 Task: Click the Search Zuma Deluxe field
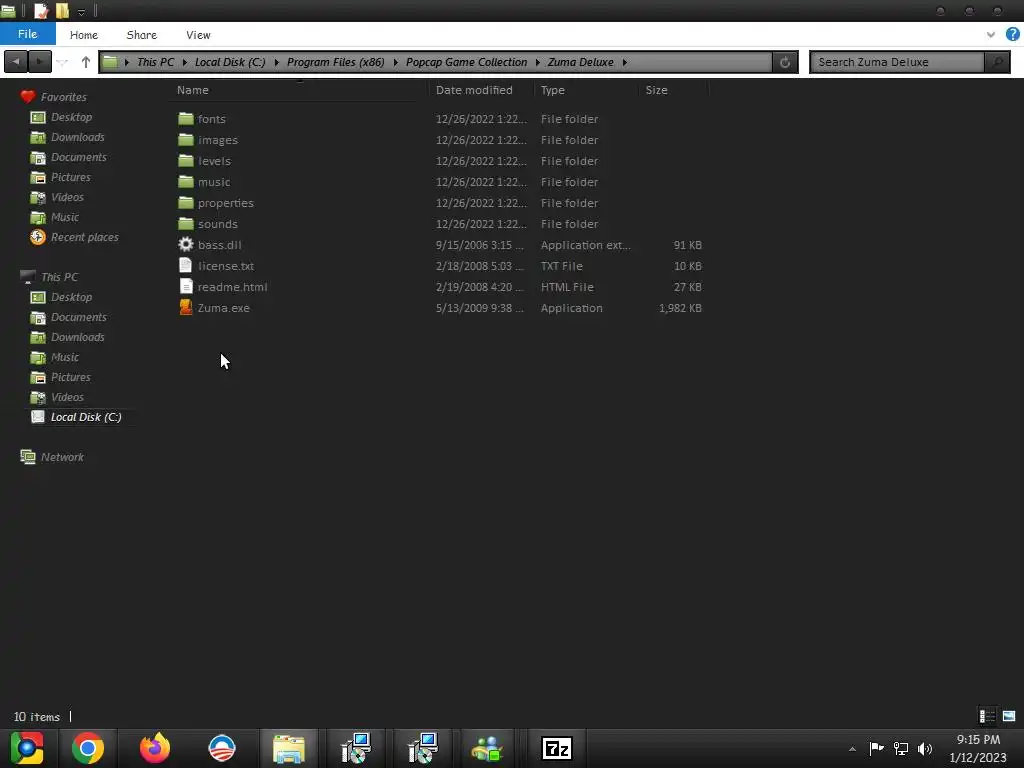[897, 62]
